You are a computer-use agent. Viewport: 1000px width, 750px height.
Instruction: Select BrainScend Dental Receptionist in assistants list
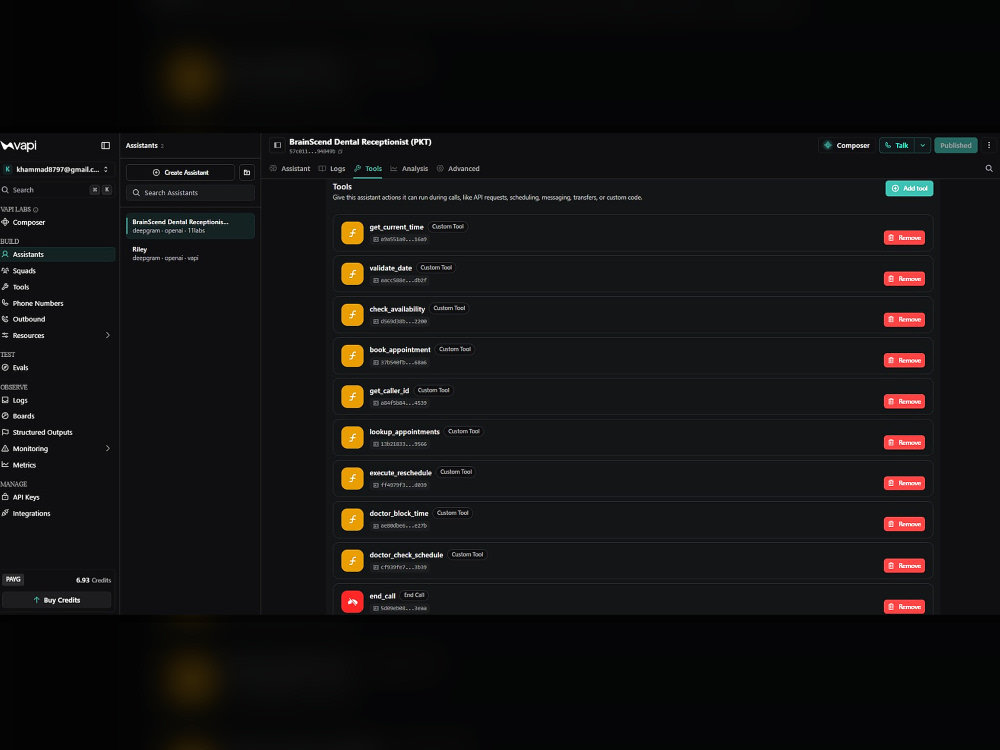(x=191, y=226)
